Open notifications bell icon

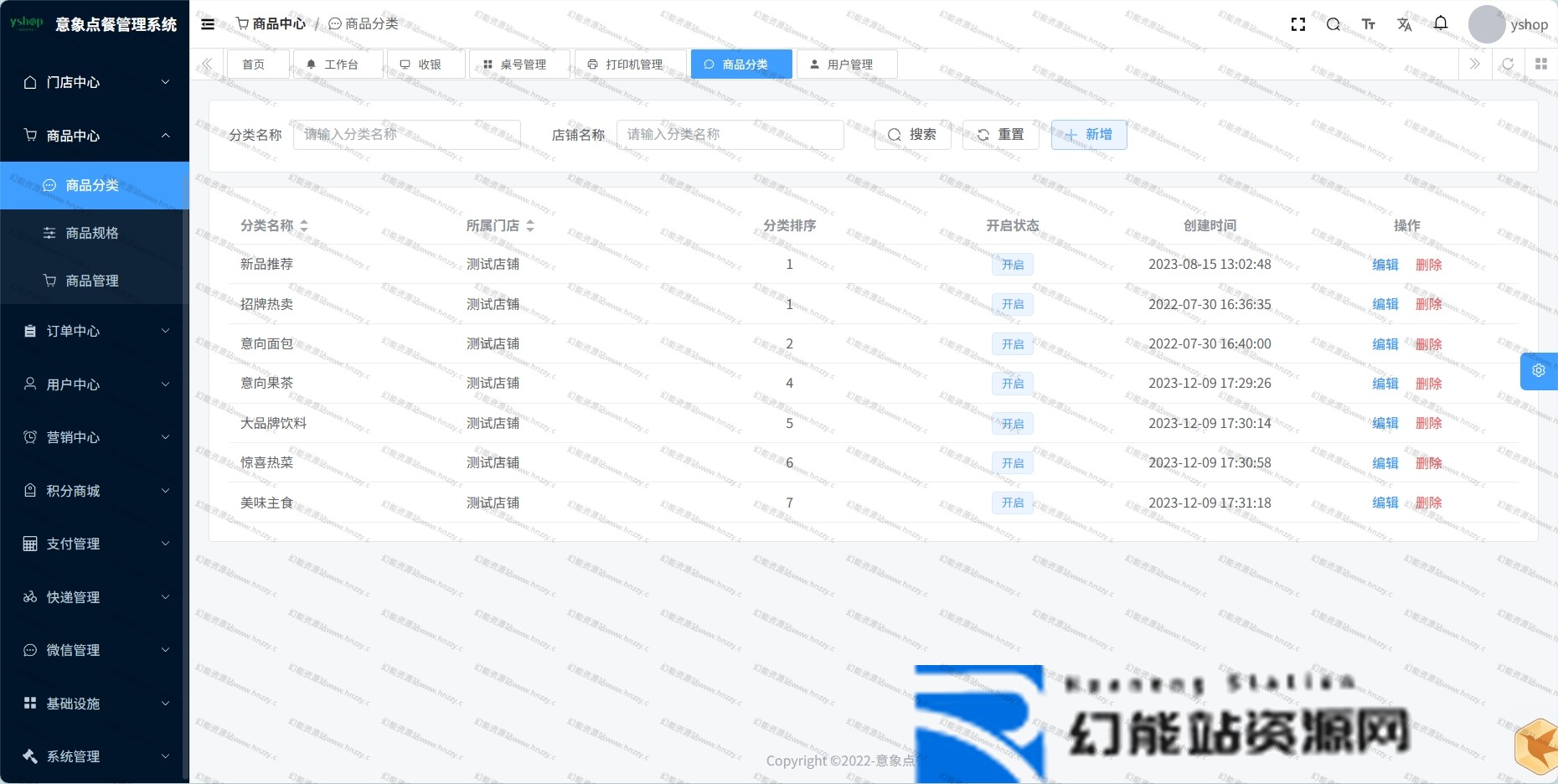[1441, 23]
